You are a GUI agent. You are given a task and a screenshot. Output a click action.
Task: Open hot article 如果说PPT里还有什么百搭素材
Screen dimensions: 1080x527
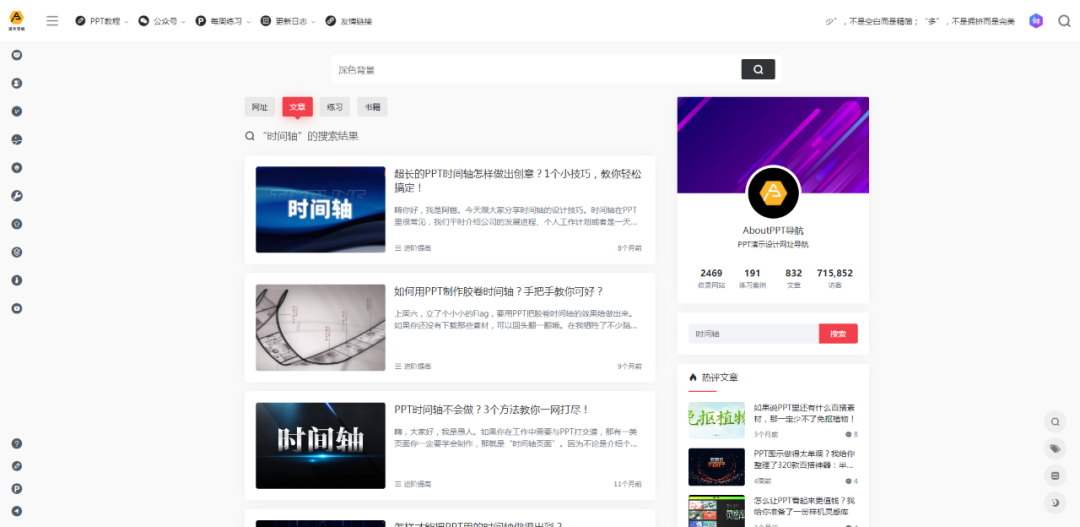coord(804,413)
